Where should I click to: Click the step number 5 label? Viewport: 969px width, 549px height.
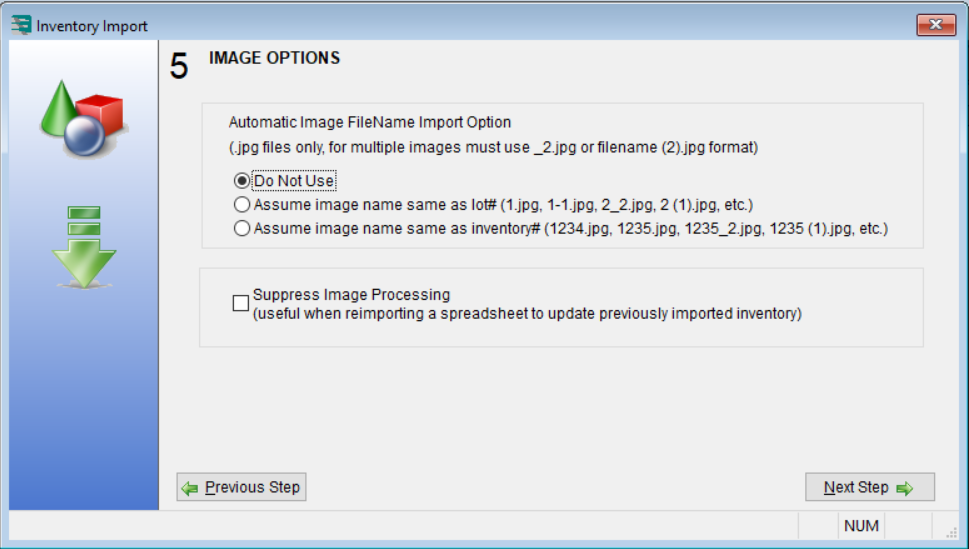[179, 67]
